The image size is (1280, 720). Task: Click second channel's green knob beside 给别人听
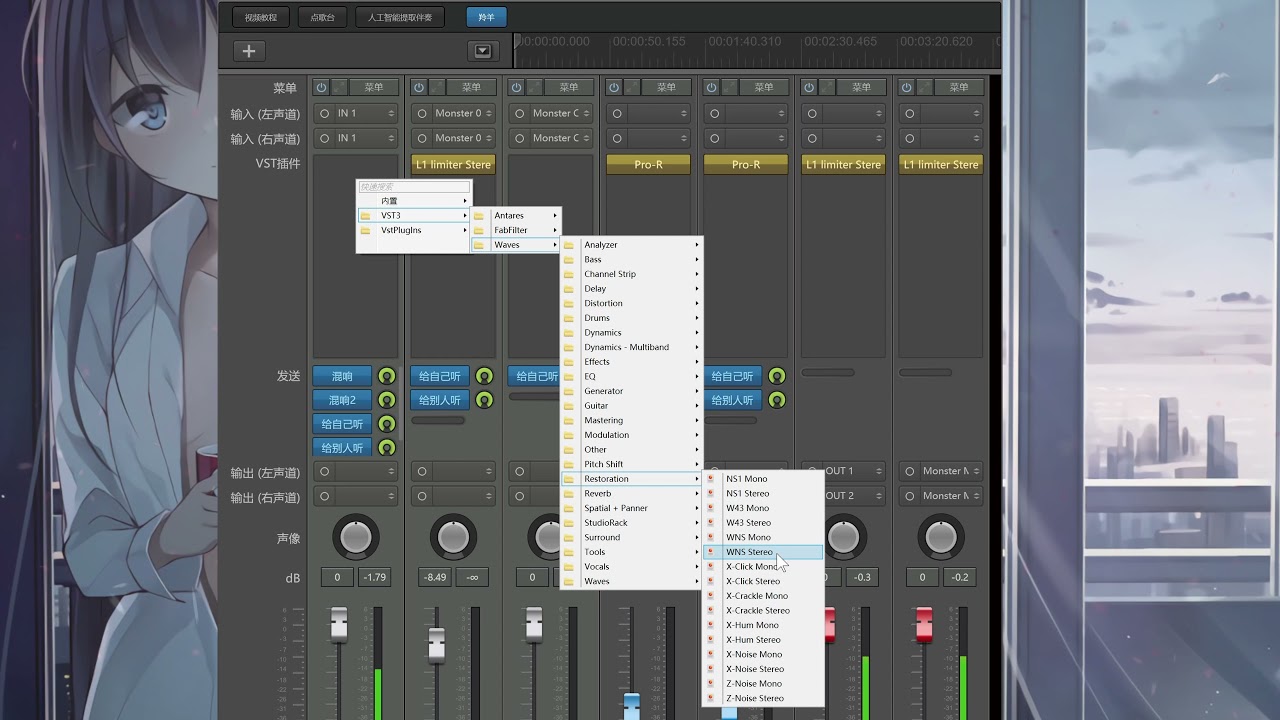(484, 401)
